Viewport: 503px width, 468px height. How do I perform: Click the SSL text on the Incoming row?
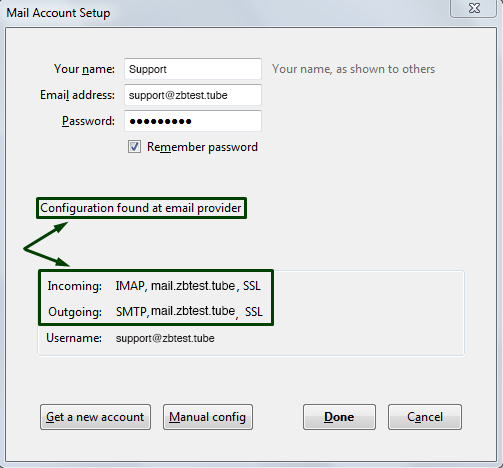click(252, 286)
